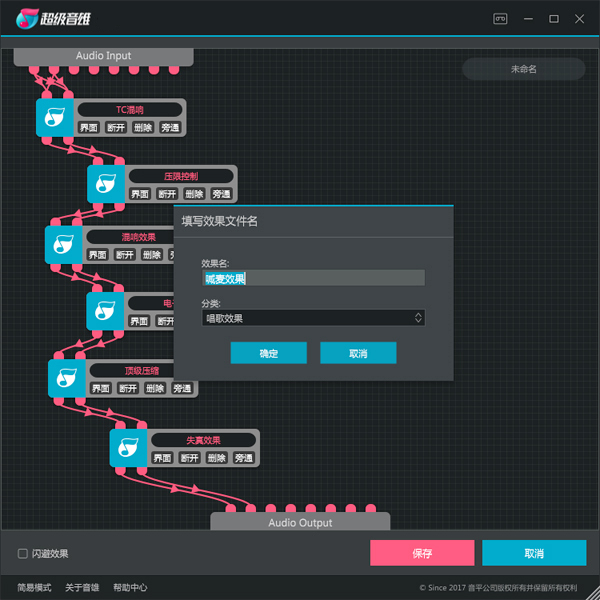Click the 混响效果 node plugin icon
Screen dimensions: 600x600
point(64,244)
